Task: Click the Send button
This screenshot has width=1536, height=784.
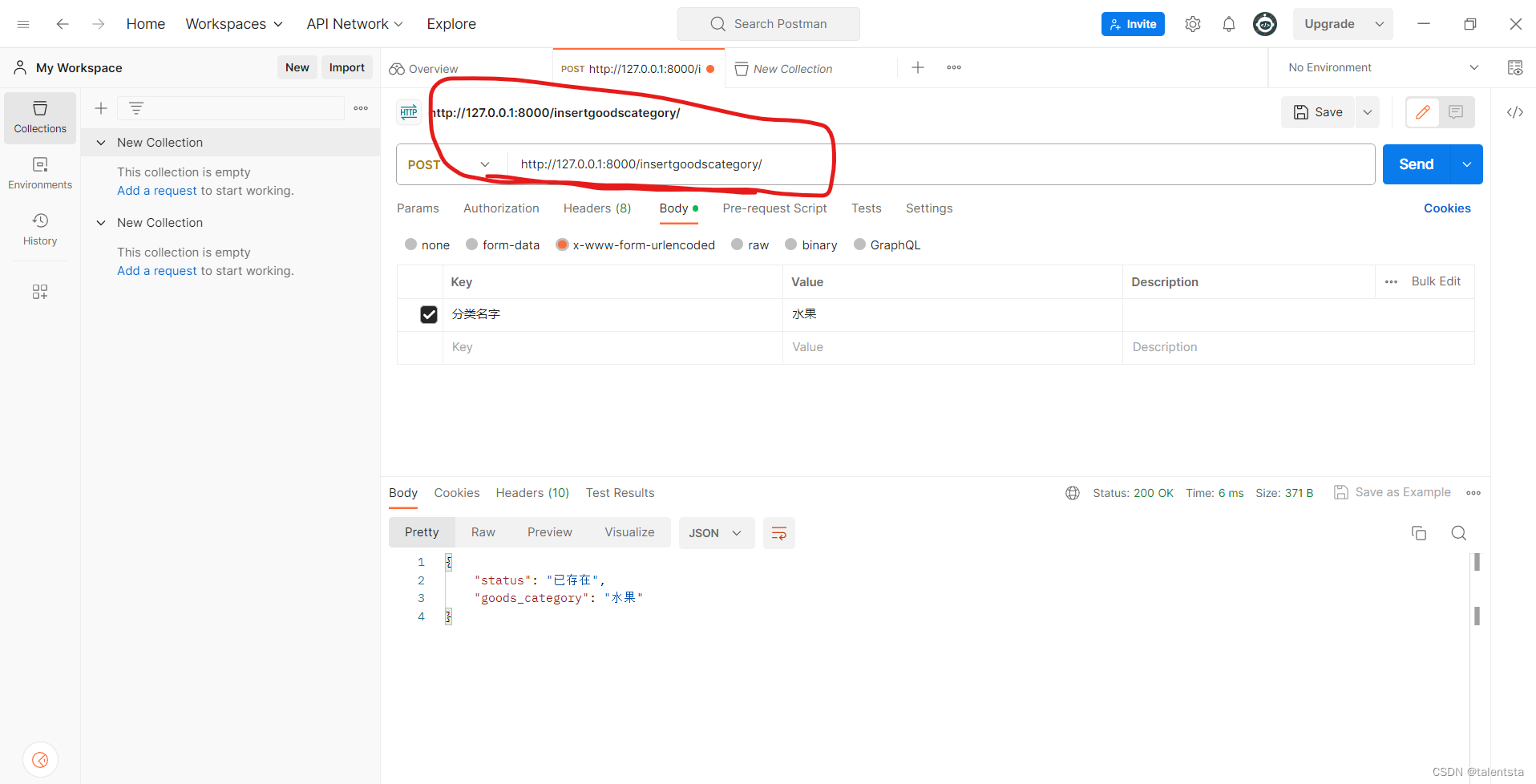Action: pos(1416,164)
